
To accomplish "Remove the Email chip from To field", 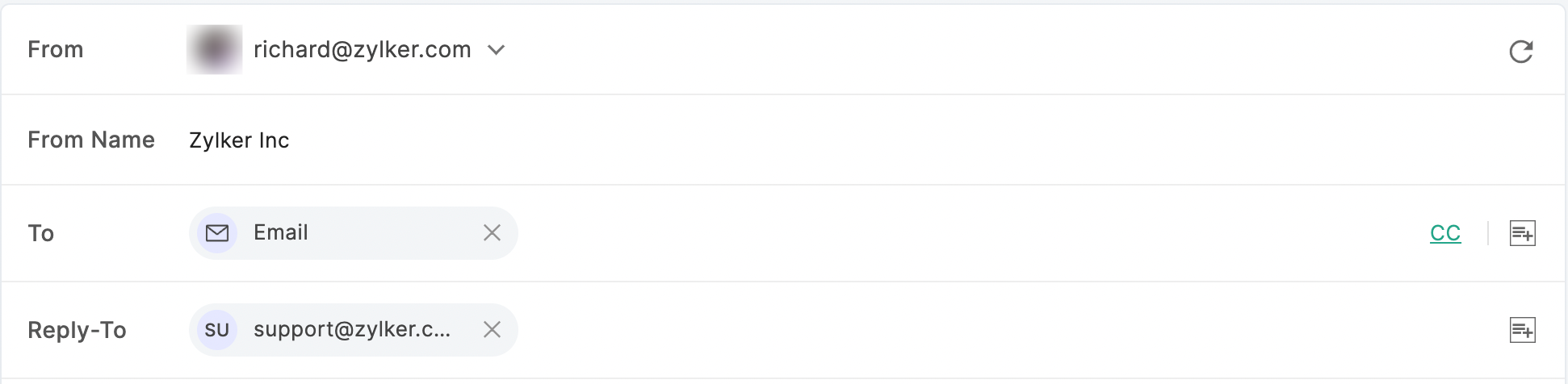I will (492, 233).
